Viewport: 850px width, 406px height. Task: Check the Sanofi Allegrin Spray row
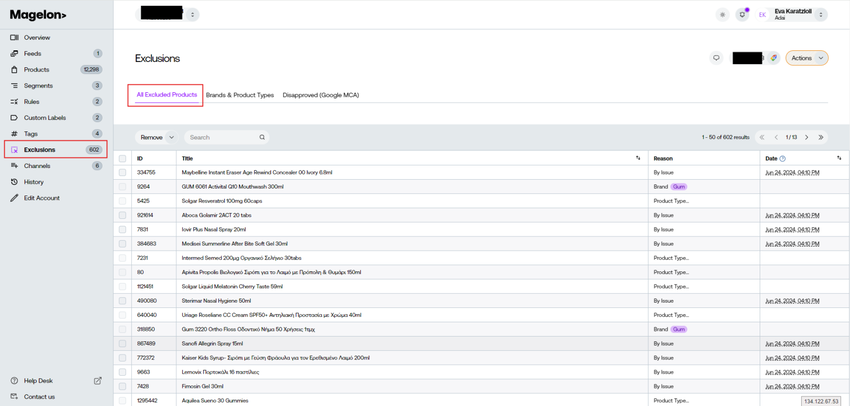click(123, 344)
